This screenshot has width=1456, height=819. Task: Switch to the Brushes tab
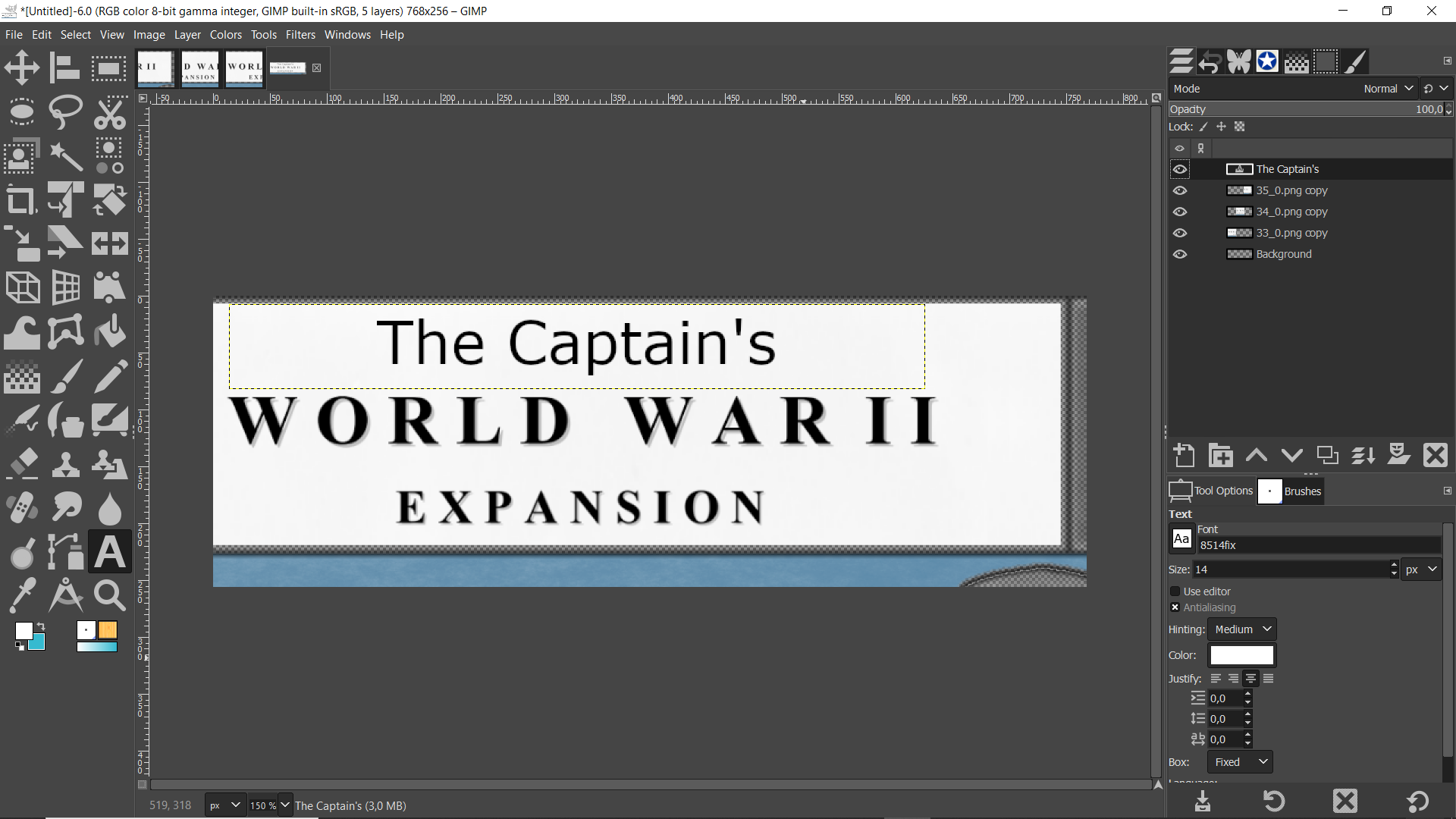click(x=1290, y=491)
